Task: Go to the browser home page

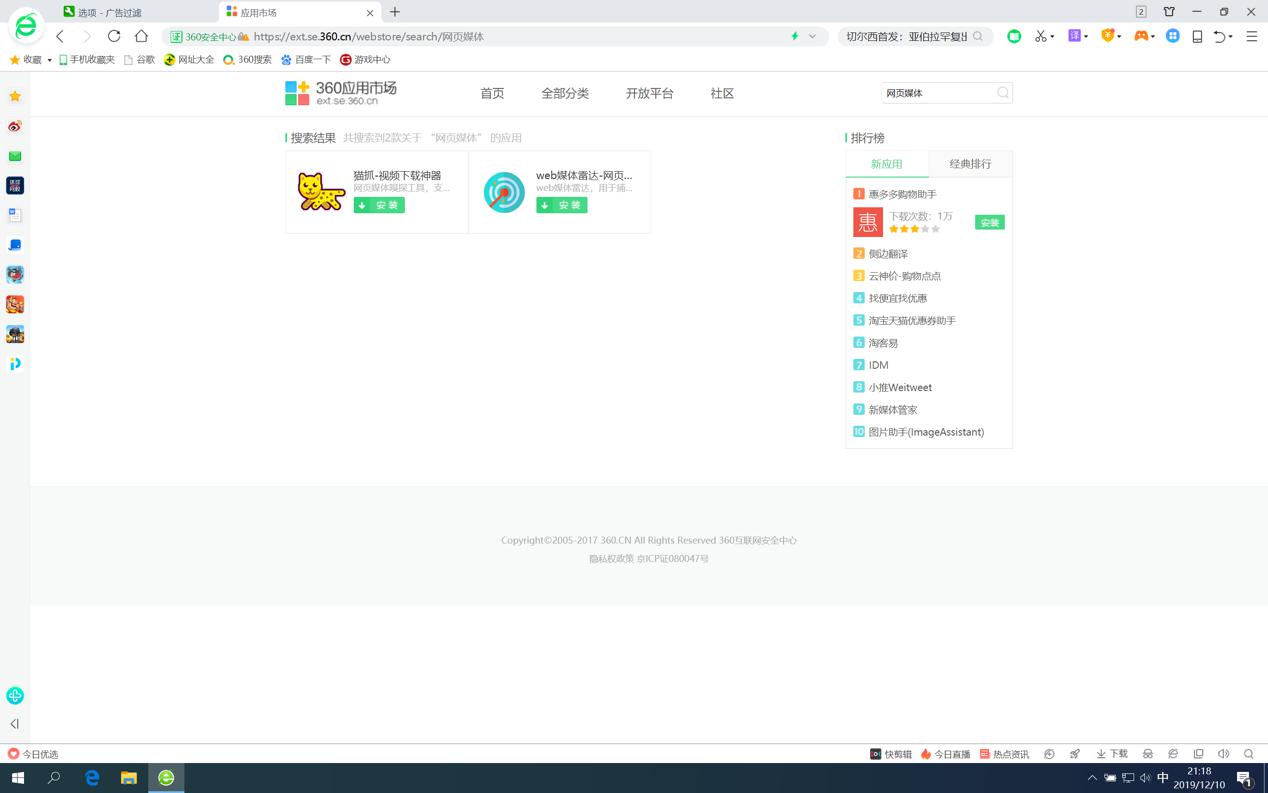Action: (x=141, y=36)
